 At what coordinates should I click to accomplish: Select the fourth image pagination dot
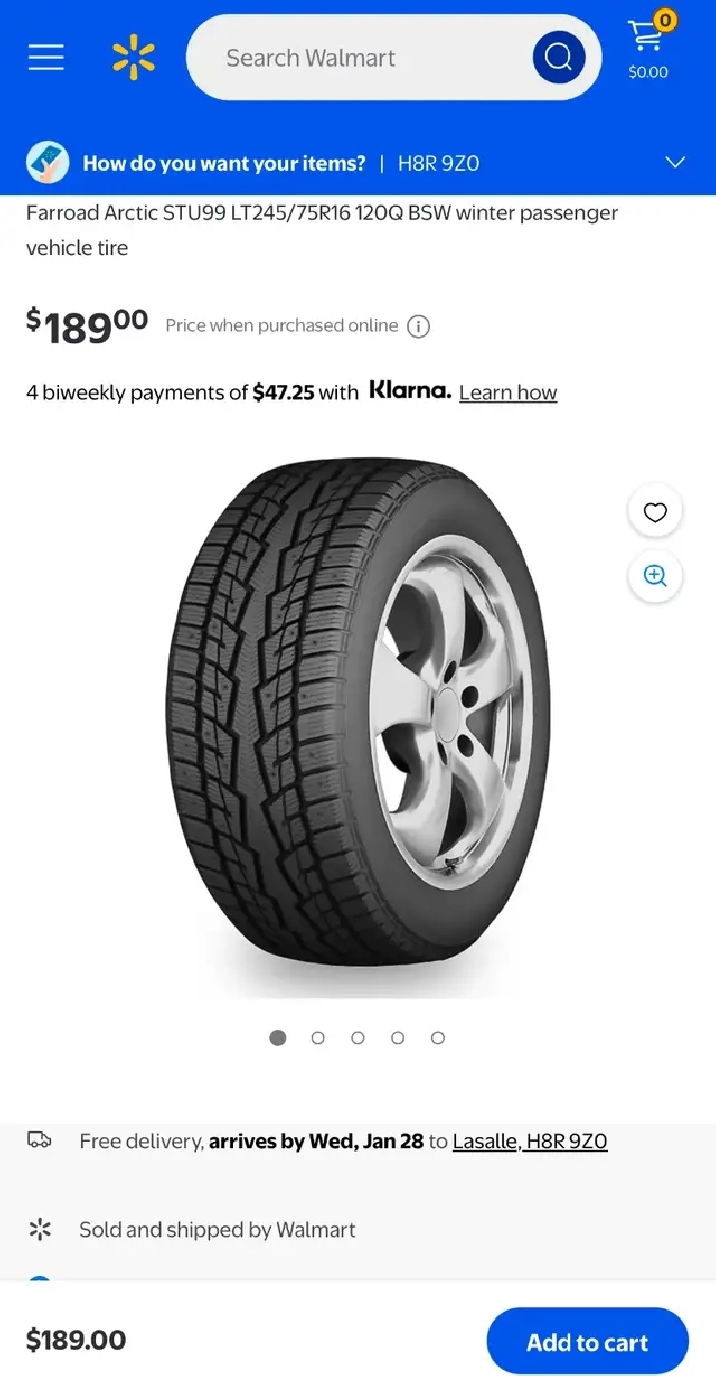[398, 1038]
